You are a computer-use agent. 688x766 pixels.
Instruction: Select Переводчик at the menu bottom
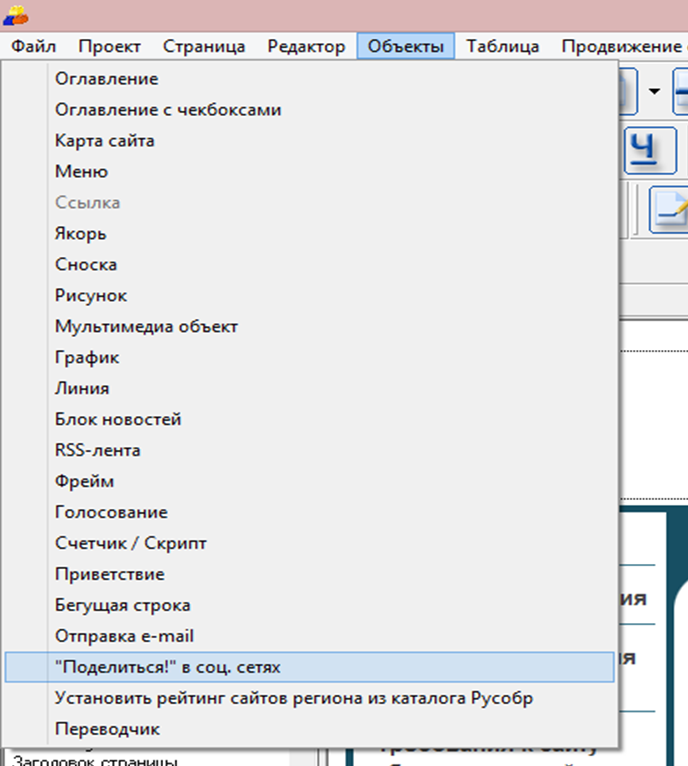107,730
